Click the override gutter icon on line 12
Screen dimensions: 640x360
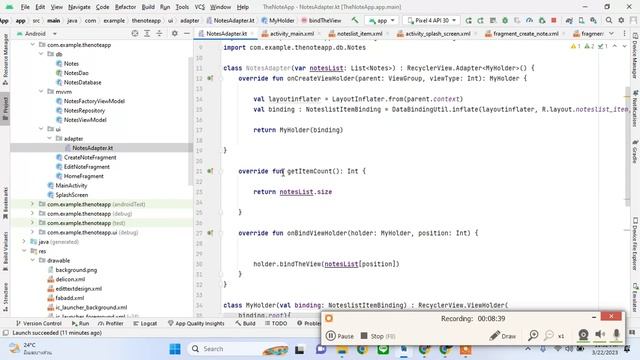coord(210,78)
